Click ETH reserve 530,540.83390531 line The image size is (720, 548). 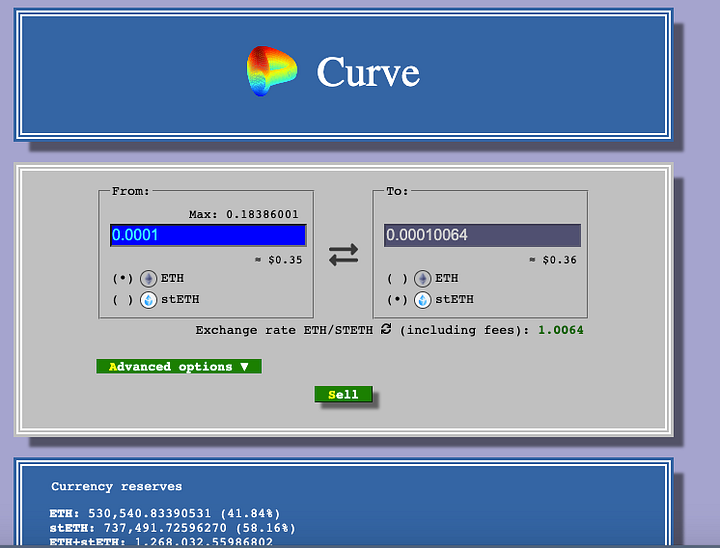point(165,513)
